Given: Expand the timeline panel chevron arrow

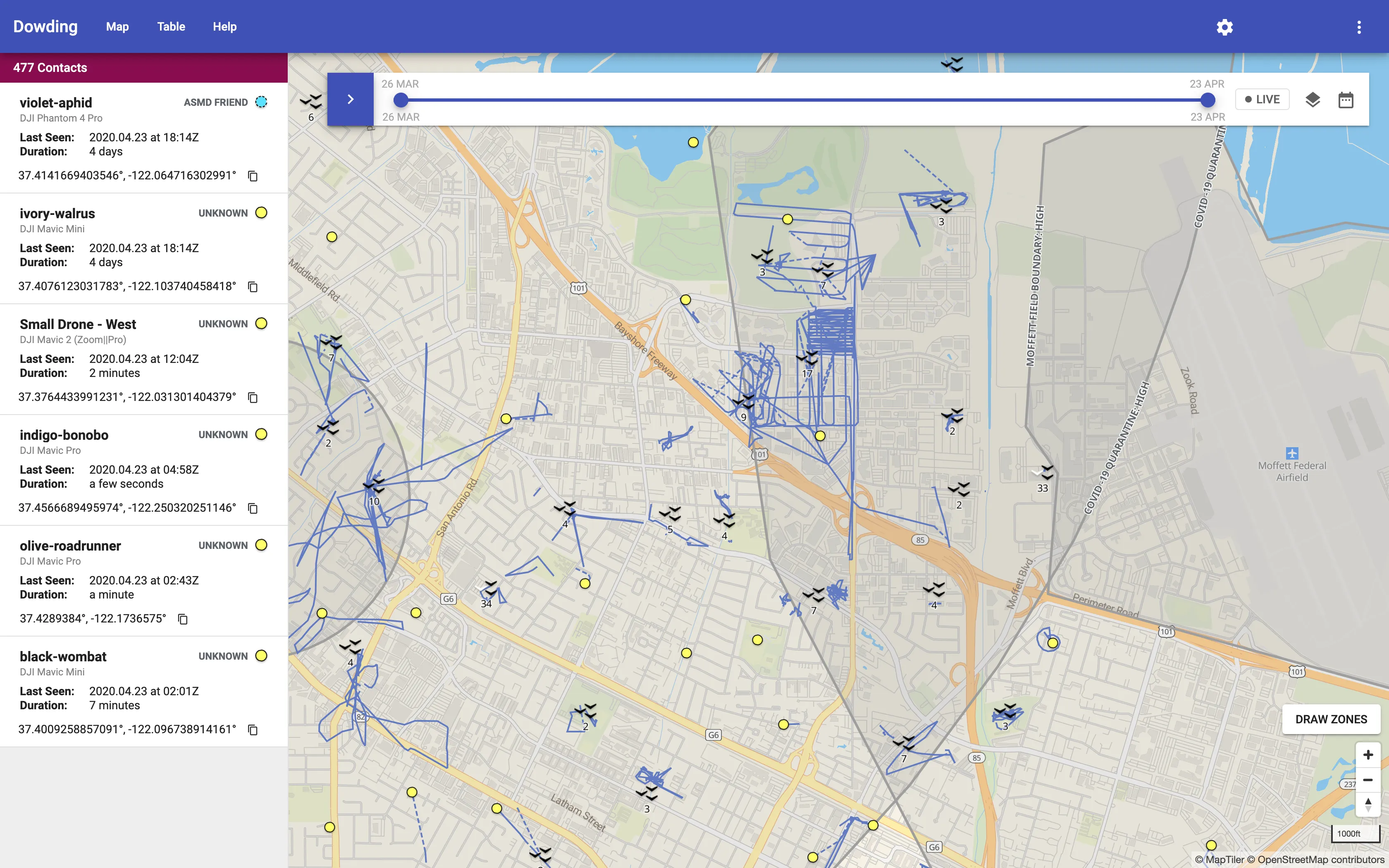Looking at the screenshot, I should [350, 99].
